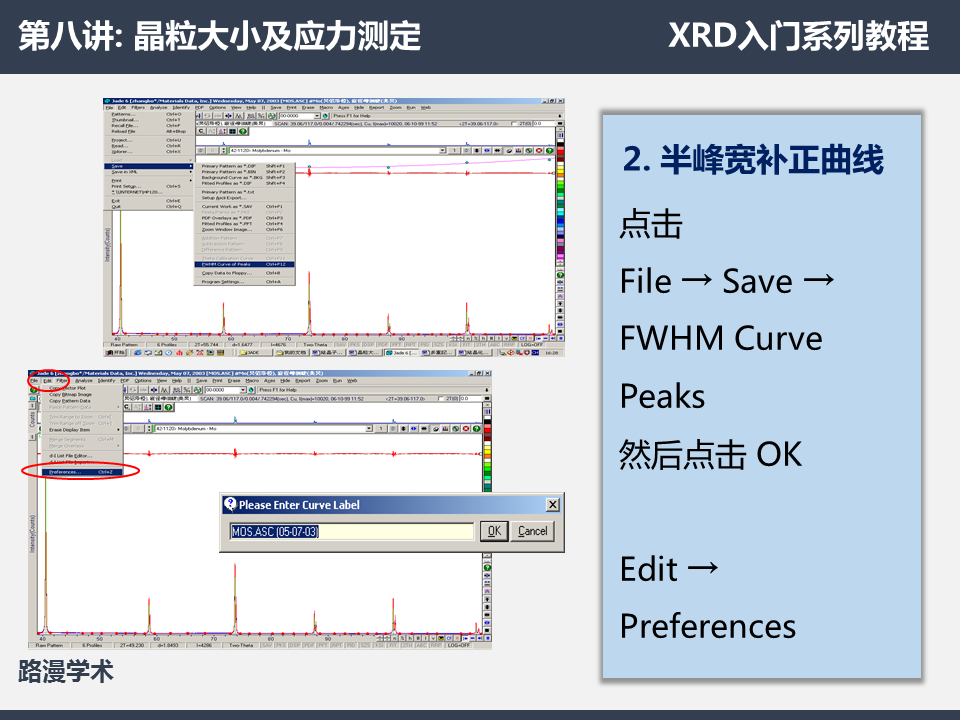Image resolution: width=960 pixels, height=720 pixels.
Task: Expand Molybdenum PDF dropdown in upper window
Action: click(x=442, y=150)
